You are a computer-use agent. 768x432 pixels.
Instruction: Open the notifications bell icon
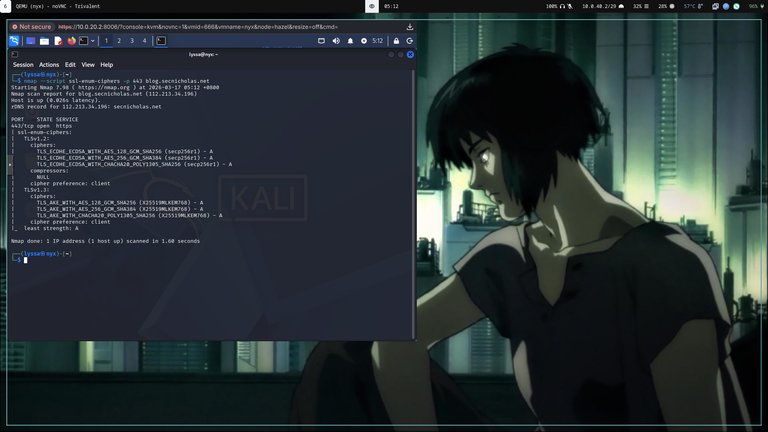click(350, 41)
